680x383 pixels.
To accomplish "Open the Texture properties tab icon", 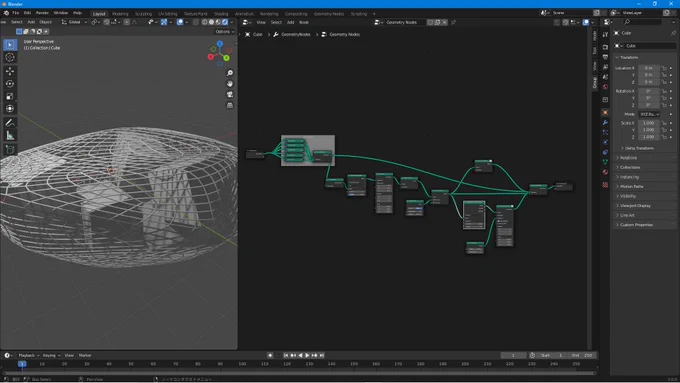I will (605, 184).
